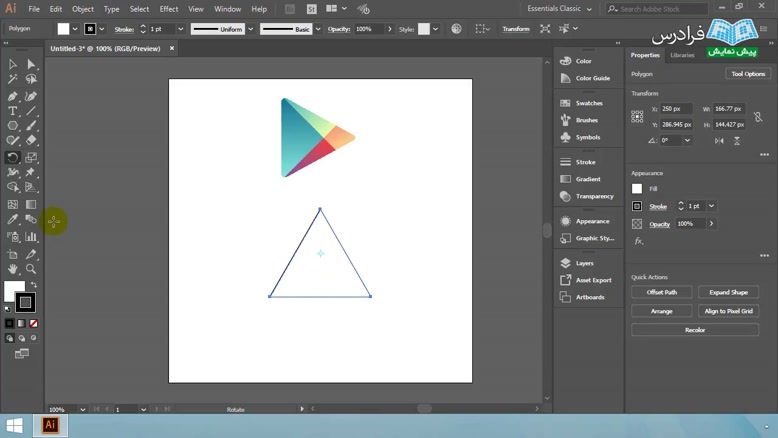The height and width of the screenshot is (438, 778).
Task: Flip the shape vertically
Action: point(737,141)
